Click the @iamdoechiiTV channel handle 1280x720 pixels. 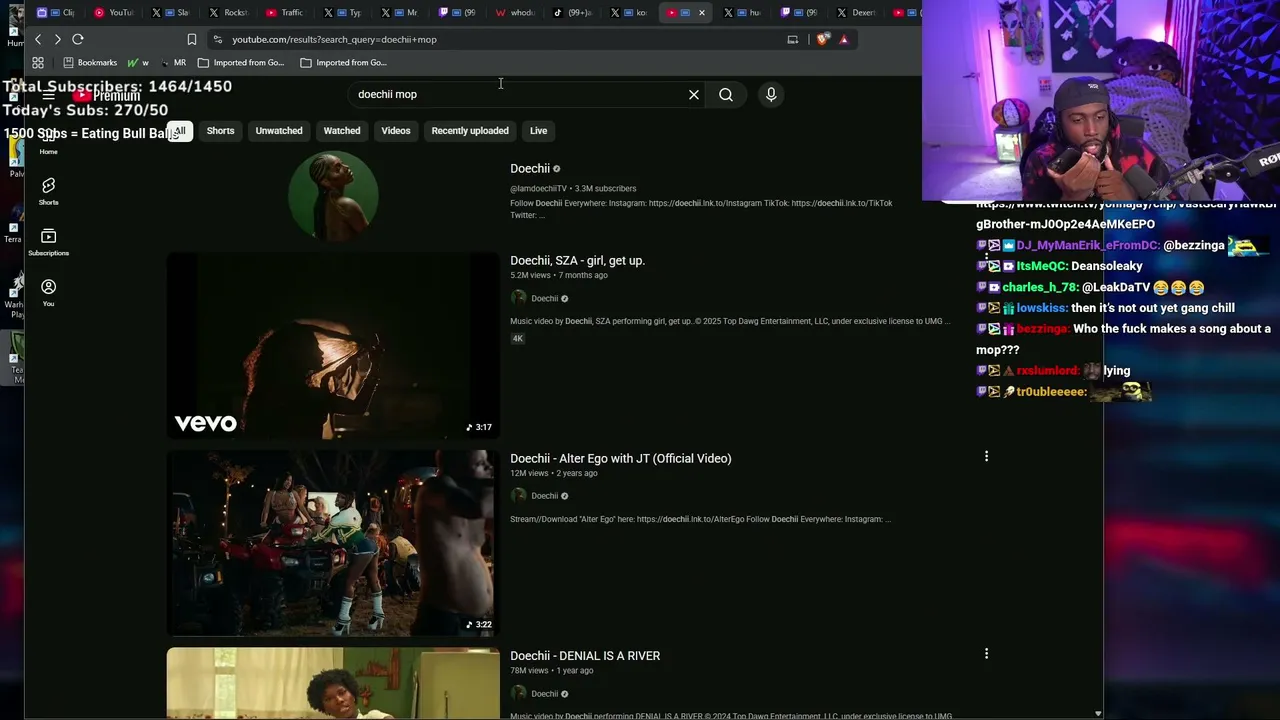538,188
